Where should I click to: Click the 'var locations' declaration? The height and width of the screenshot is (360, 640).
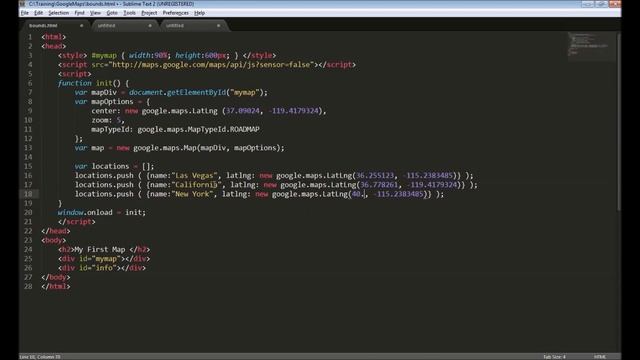(102, 166)
